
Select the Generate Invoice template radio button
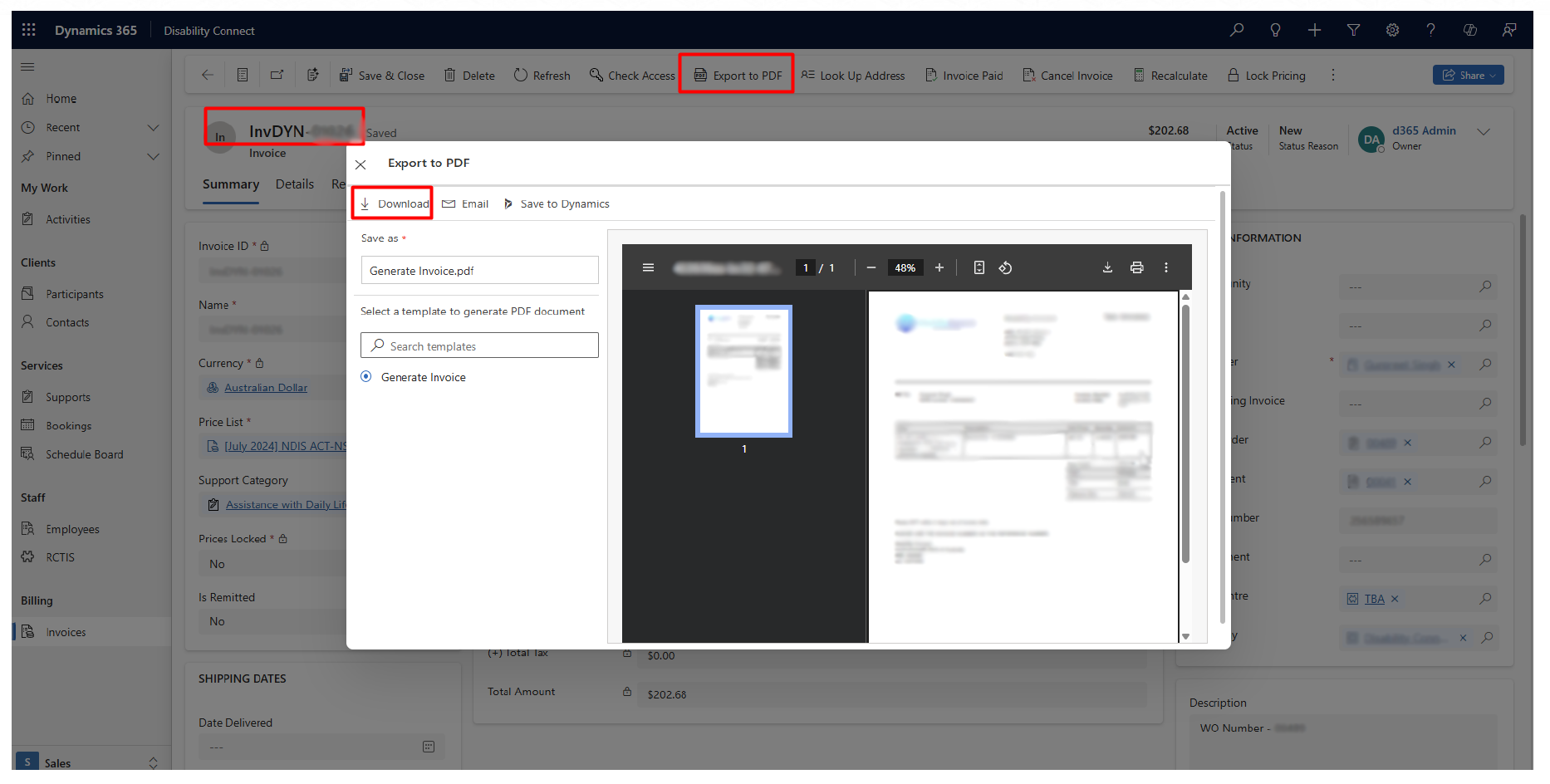tap(366, 377)
